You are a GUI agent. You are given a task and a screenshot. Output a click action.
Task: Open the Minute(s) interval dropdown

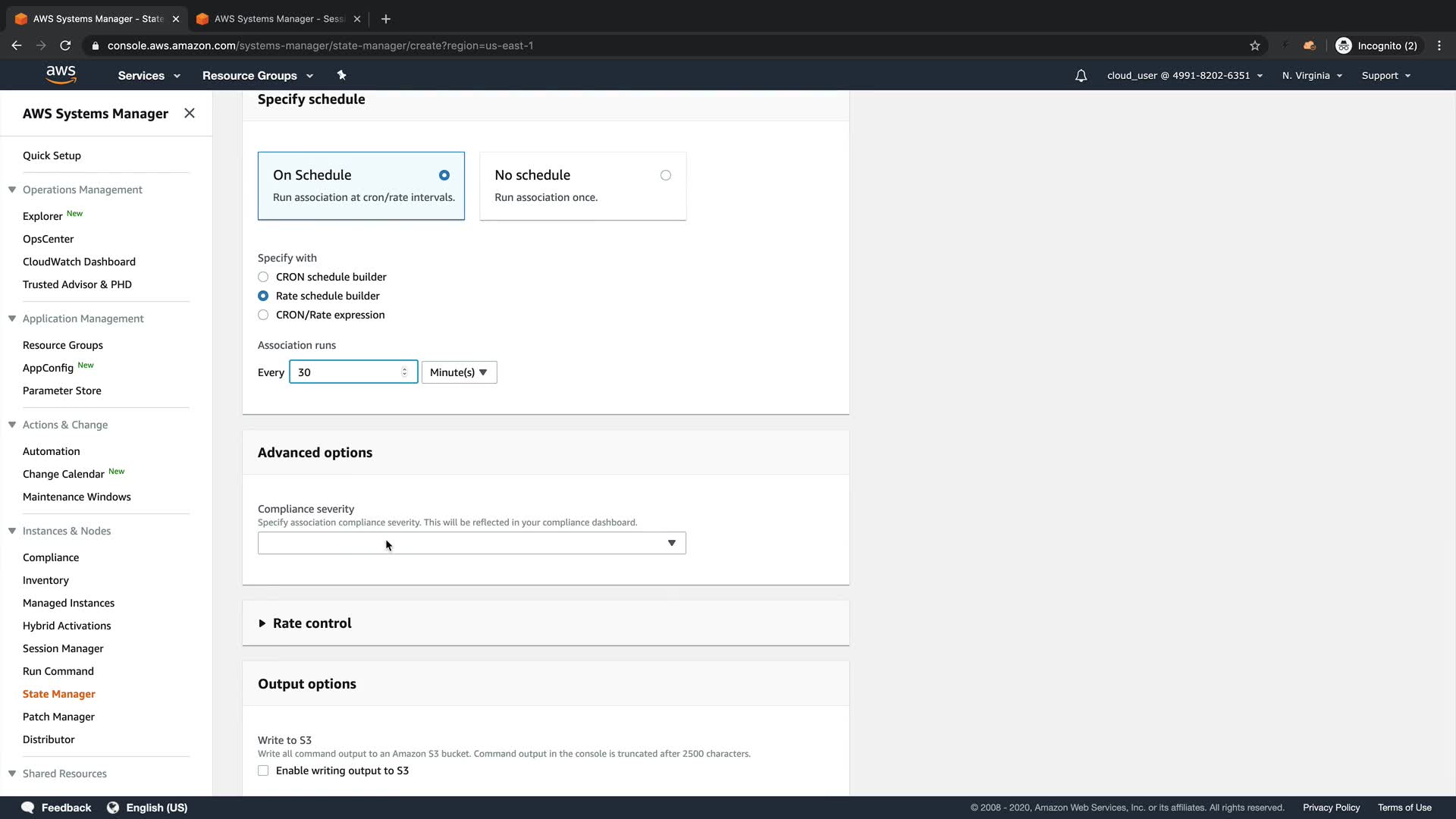coord(459,372)
